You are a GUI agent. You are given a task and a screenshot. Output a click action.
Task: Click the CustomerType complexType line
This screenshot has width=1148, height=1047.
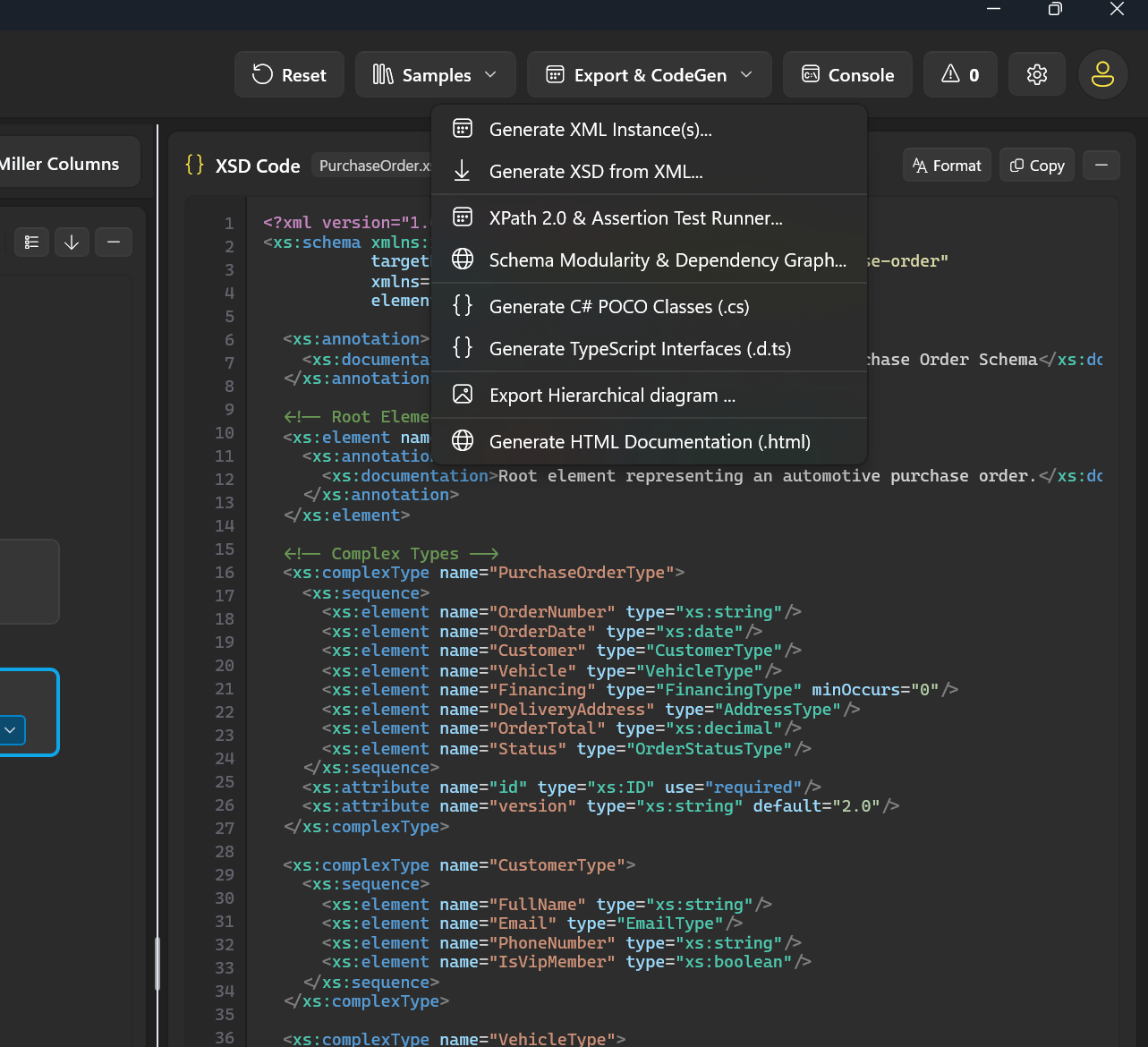(459, 865)
